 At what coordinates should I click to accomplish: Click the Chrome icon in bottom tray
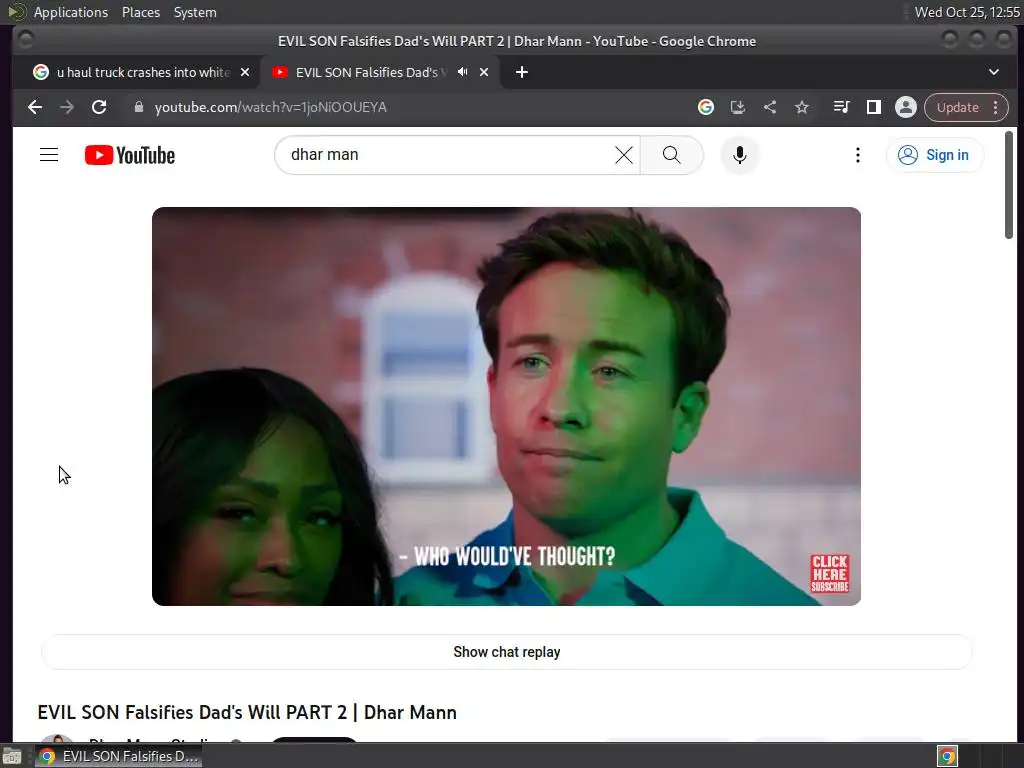click(947, 756)
